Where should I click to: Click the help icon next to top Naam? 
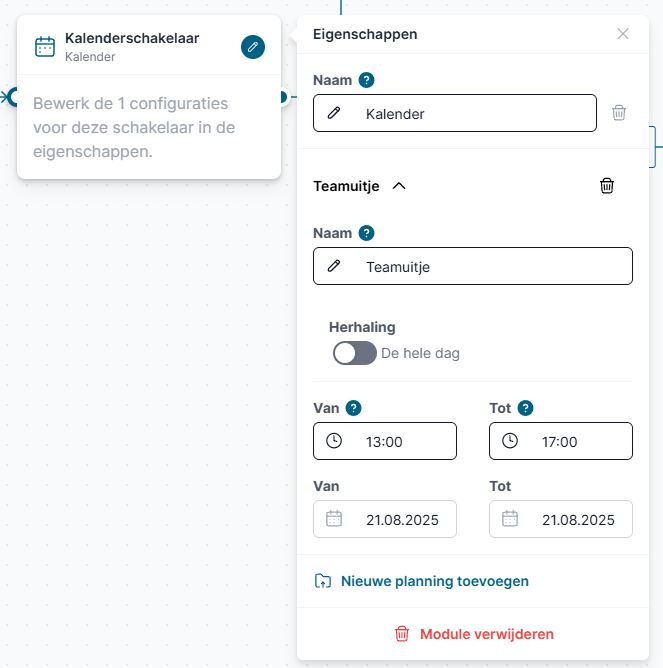coord(366,80)
